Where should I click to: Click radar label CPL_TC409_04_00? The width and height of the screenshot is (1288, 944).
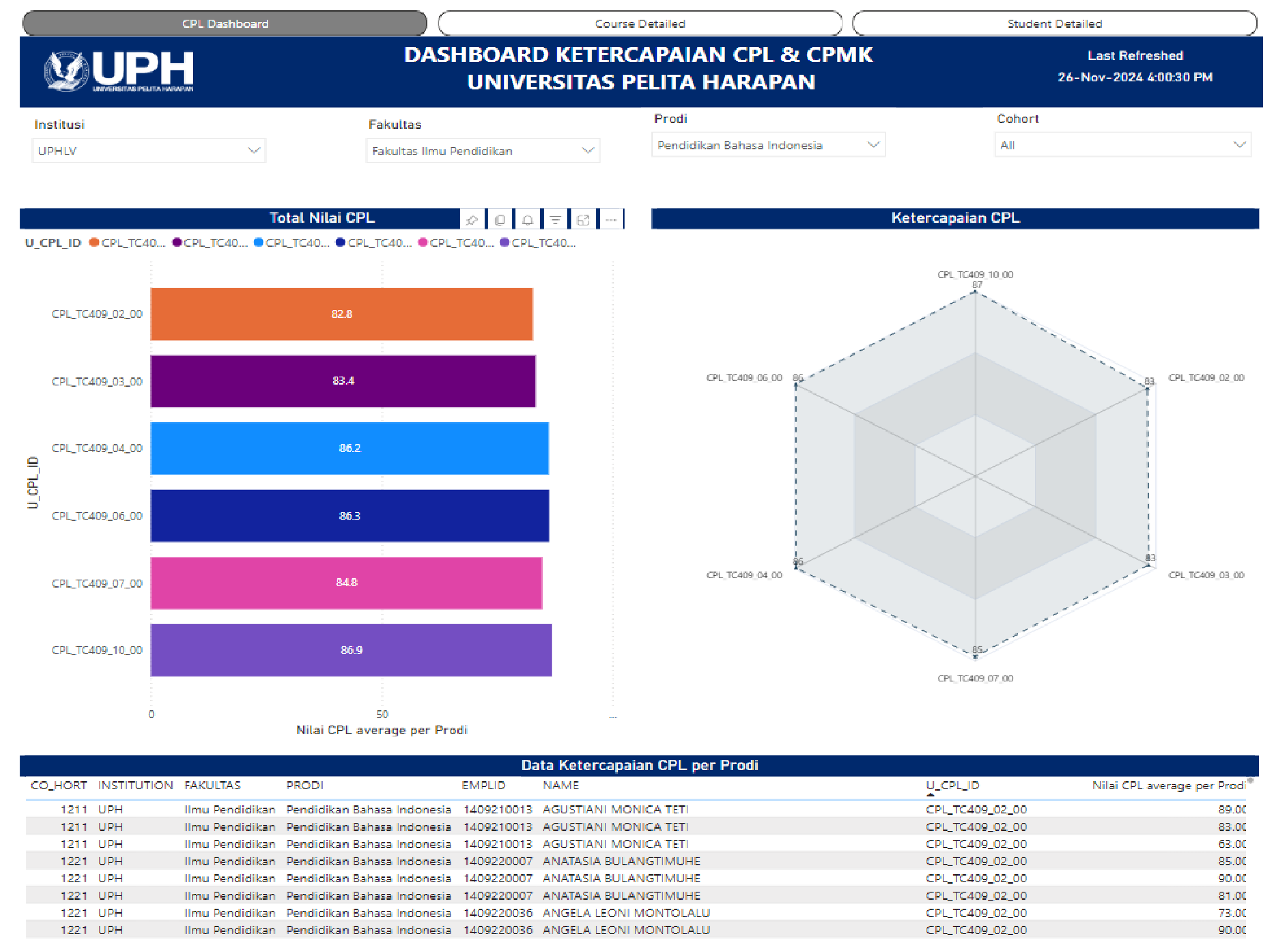tap(745, 576)
